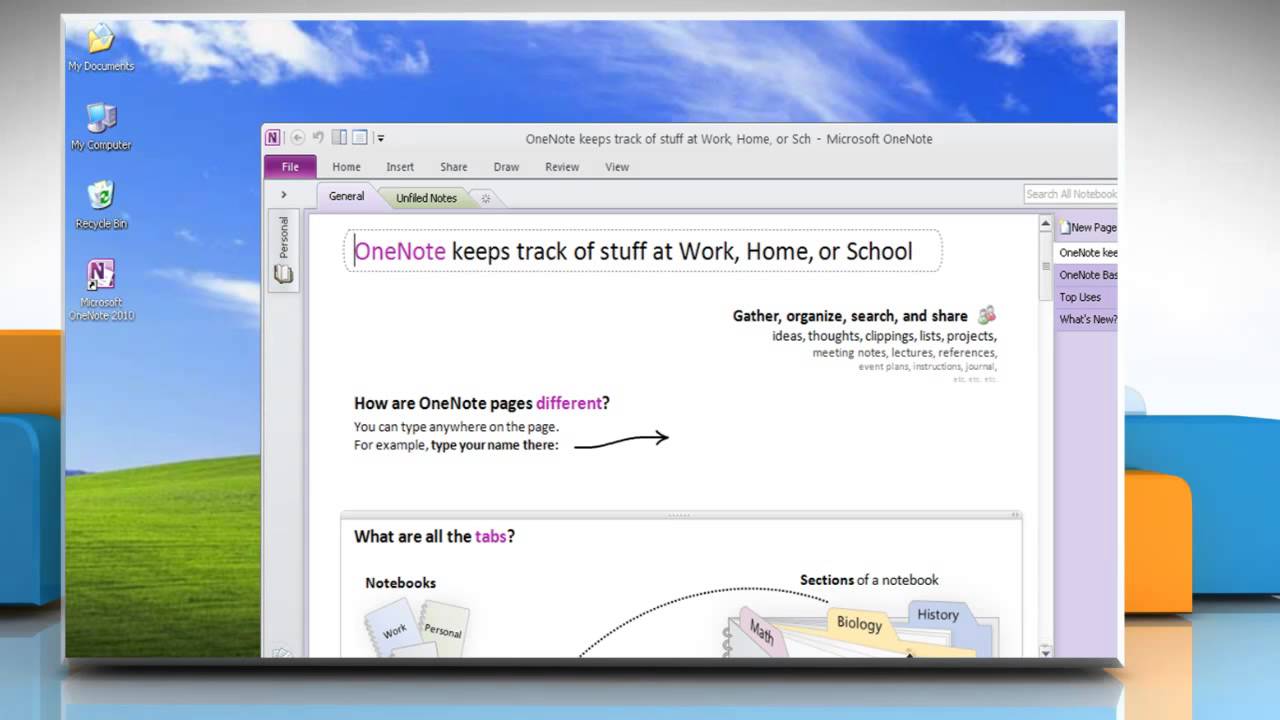Open the File tab
Screen dimensions: 1280x720
point(290,167)
